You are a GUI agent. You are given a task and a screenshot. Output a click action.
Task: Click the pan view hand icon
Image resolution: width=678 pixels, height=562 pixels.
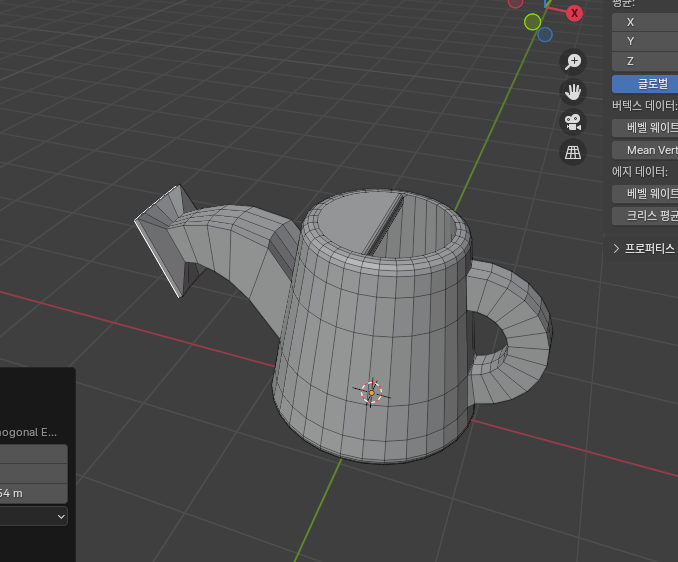(x=573, y=92)
